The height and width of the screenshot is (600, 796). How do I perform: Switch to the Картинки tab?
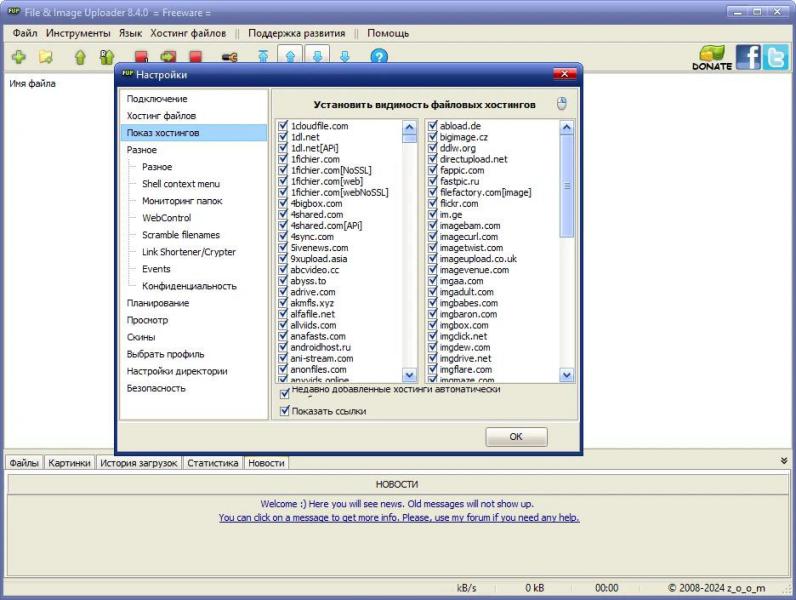pyautogui.click(x=70, y=463)
